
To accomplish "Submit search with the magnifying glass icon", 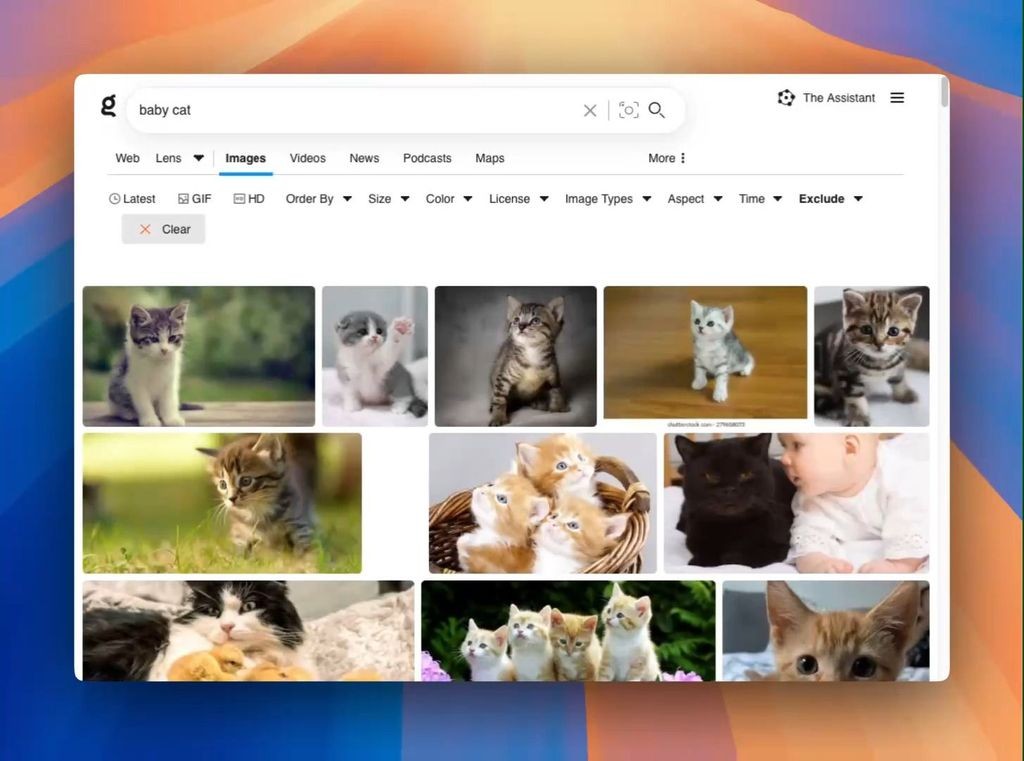I will coord(656,110).
